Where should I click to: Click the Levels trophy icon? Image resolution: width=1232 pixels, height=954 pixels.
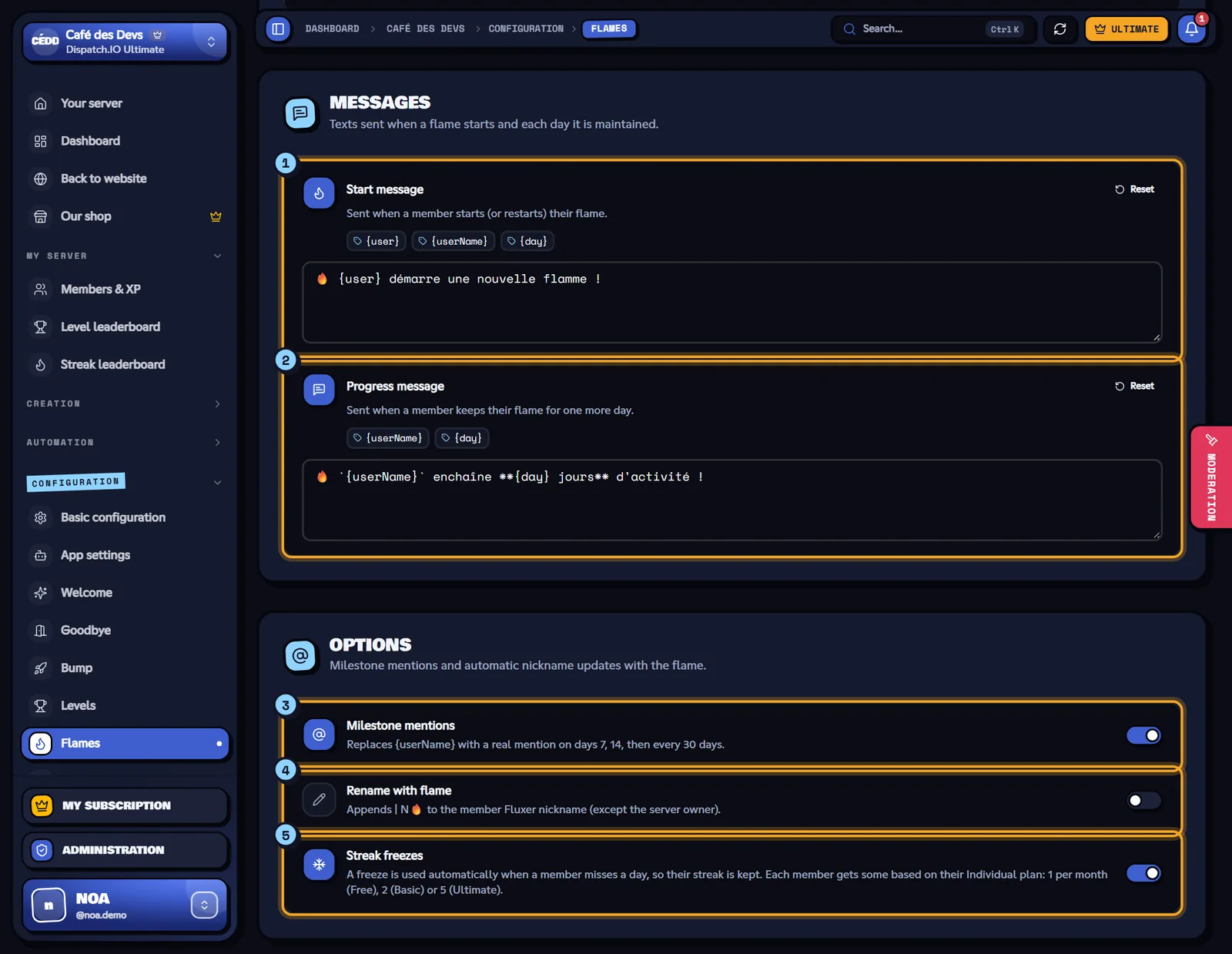click(x=41, y=705)
